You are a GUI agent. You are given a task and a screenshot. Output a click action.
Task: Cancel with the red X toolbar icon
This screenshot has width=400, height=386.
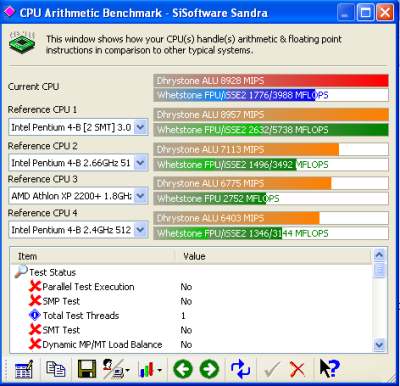click(x=297, y=369)
